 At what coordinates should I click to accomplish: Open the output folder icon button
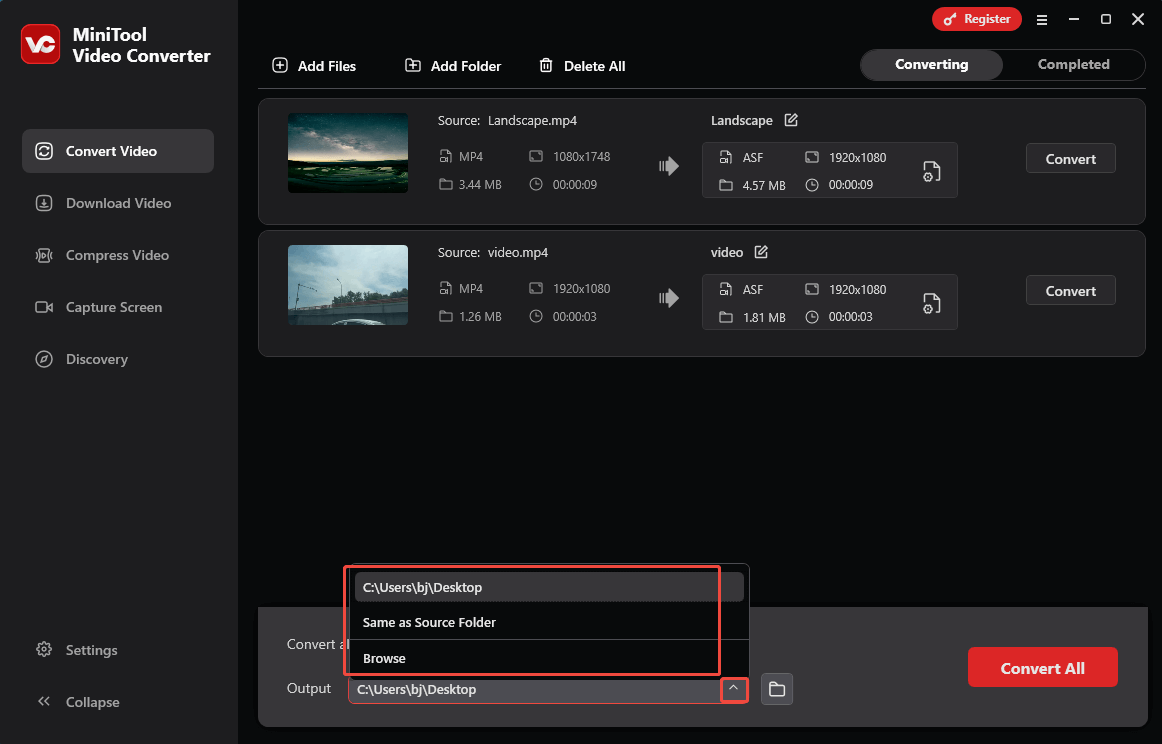[777, 689]
